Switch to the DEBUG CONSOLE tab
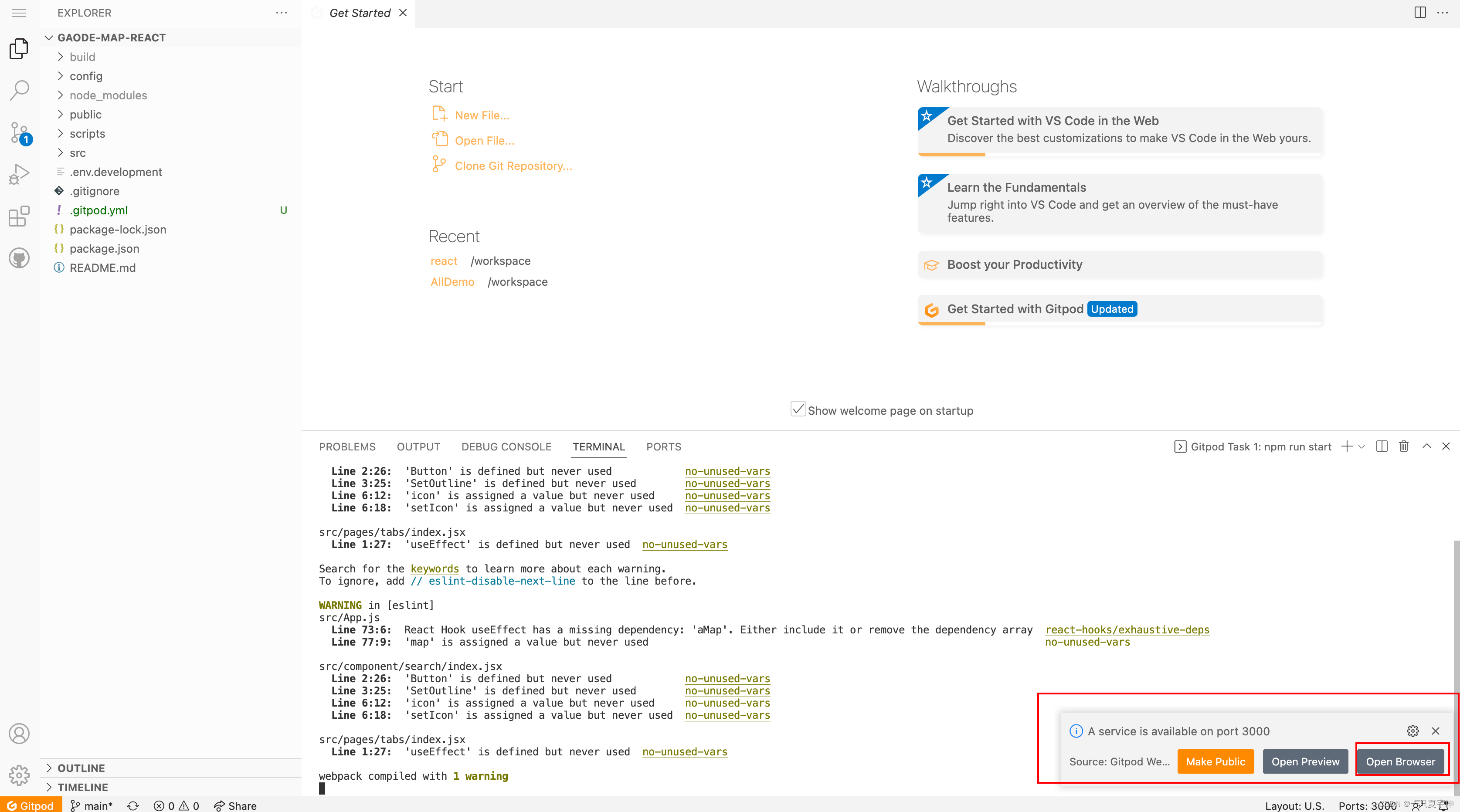 [x=506, y=447]
